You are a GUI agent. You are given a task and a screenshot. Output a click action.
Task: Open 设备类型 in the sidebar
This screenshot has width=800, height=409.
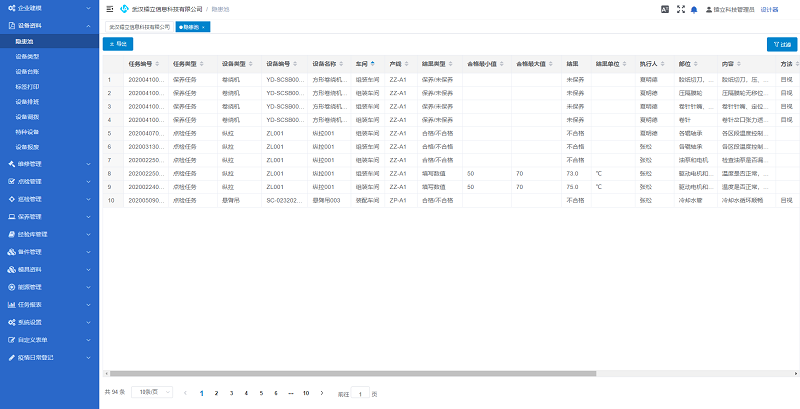[x=28, y=57]
